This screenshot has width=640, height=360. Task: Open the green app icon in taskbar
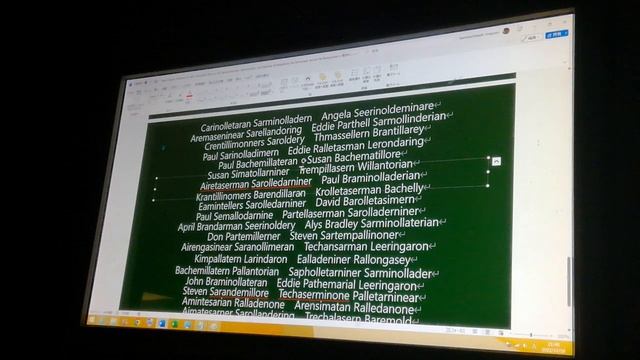coord(175,324)
